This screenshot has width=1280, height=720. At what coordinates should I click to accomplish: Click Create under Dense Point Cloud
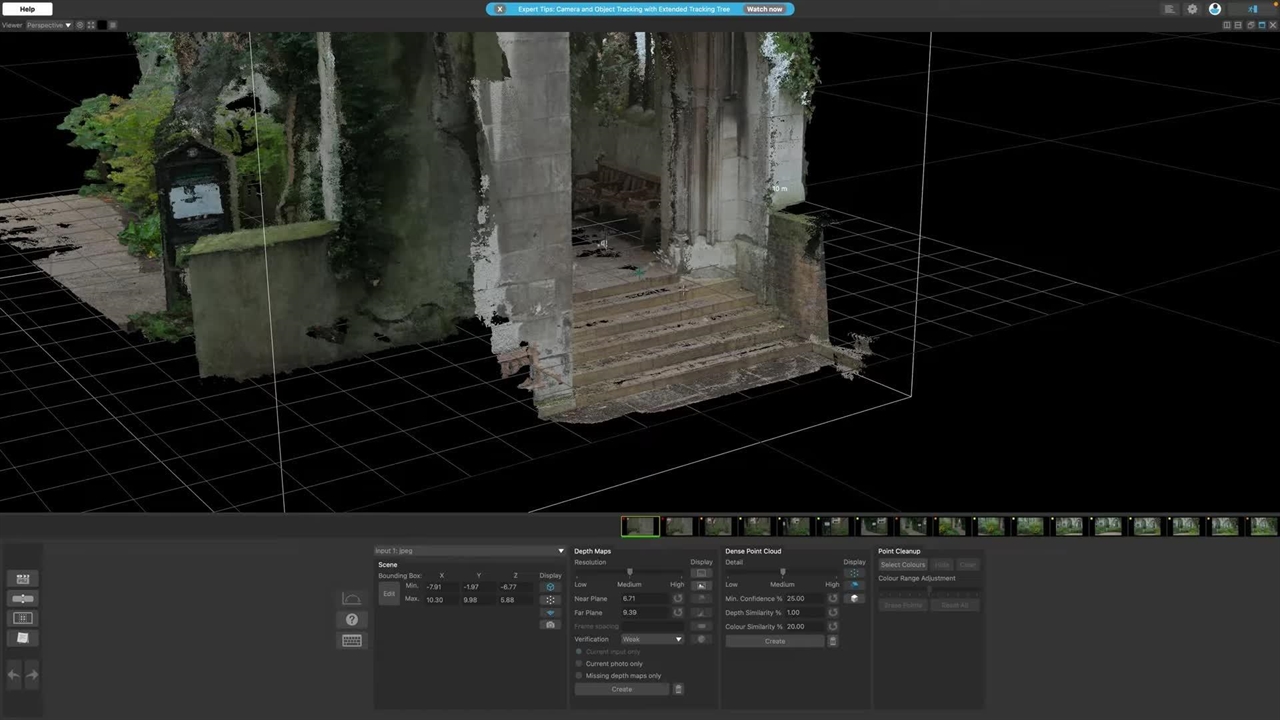pyautogui.click(x=775, y=641)
